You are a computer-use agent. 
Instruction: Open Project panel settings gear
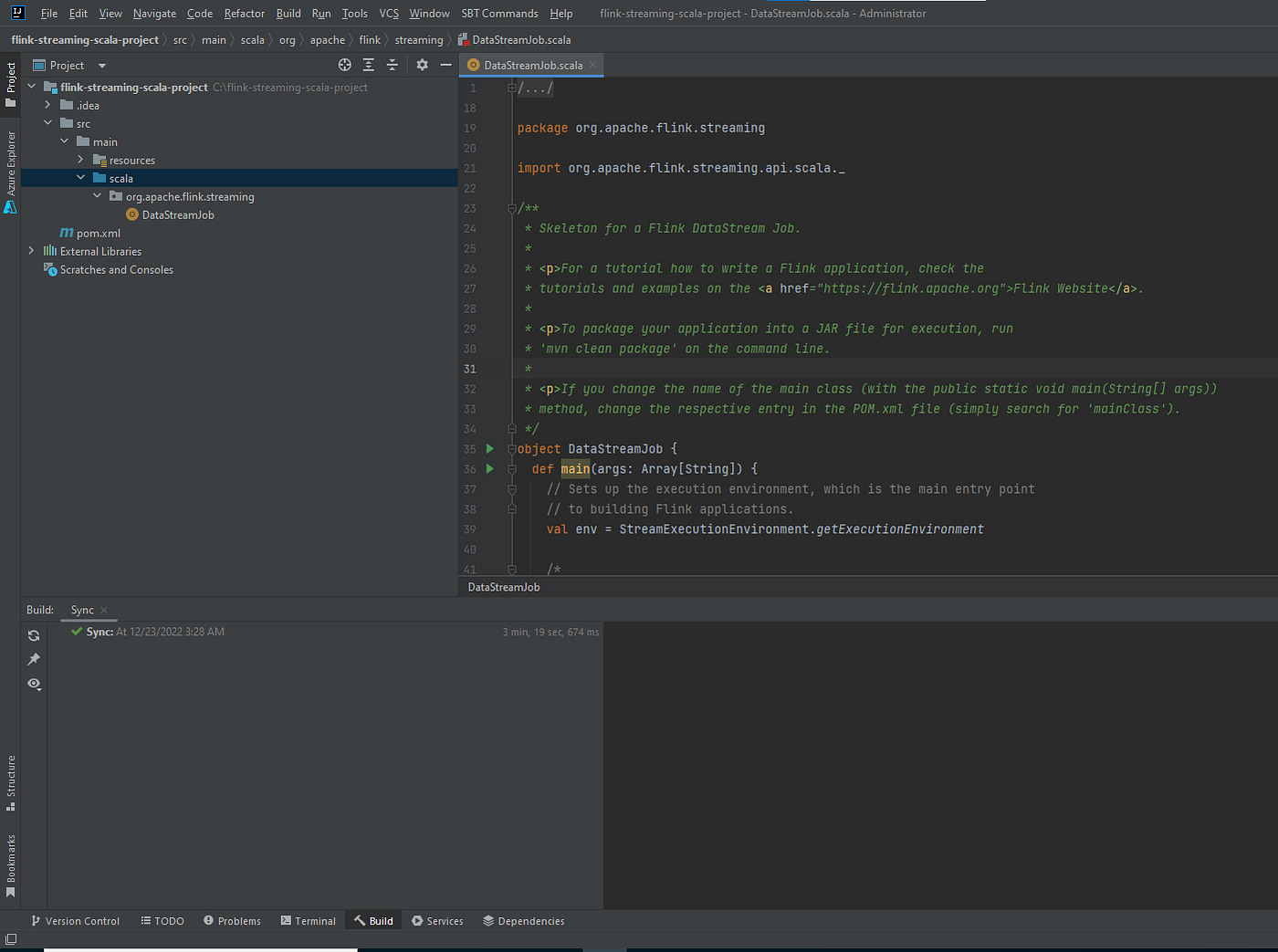[x=422, y=65]
